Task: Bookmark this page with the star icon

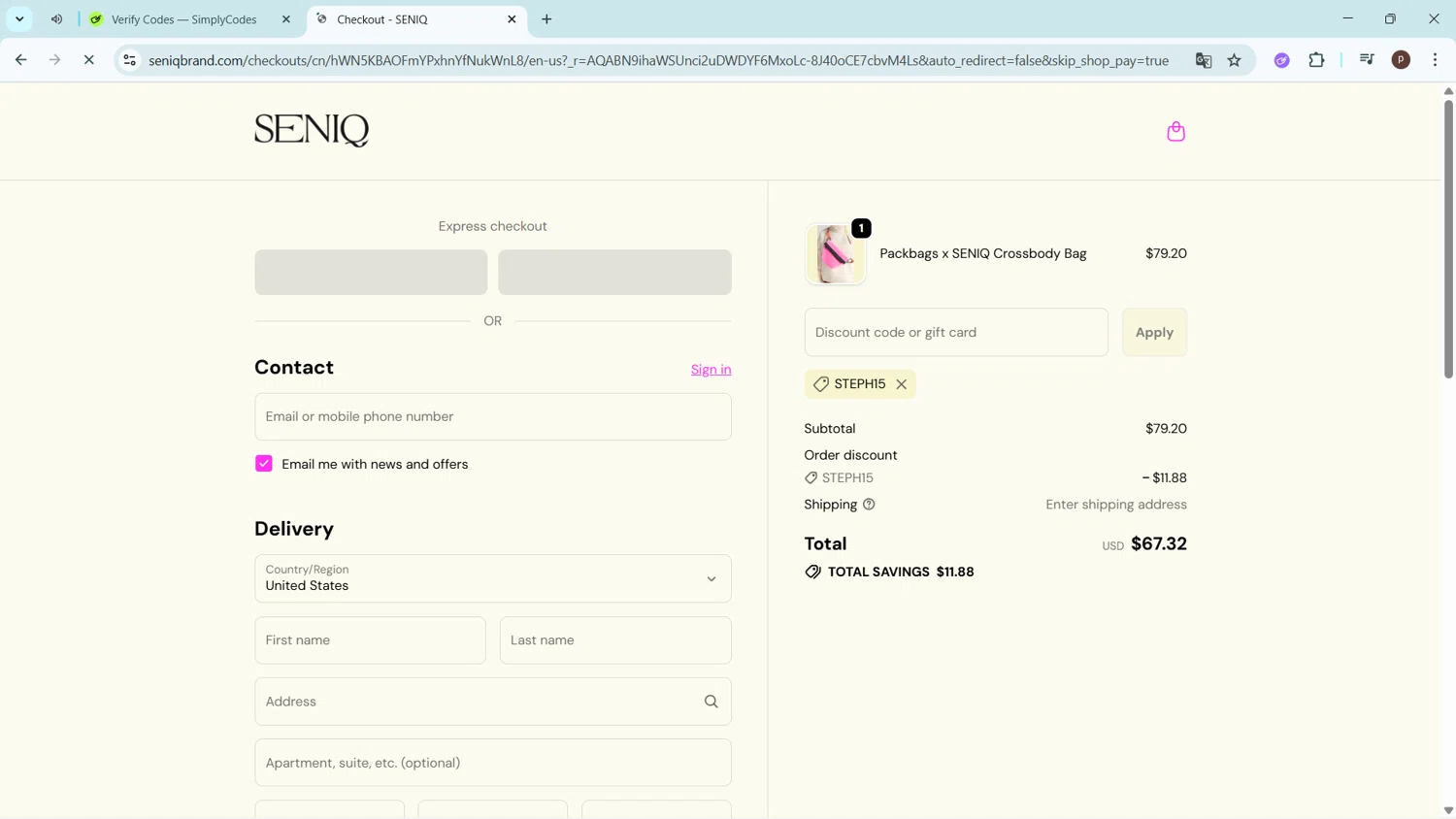Action: (1235, 60)
